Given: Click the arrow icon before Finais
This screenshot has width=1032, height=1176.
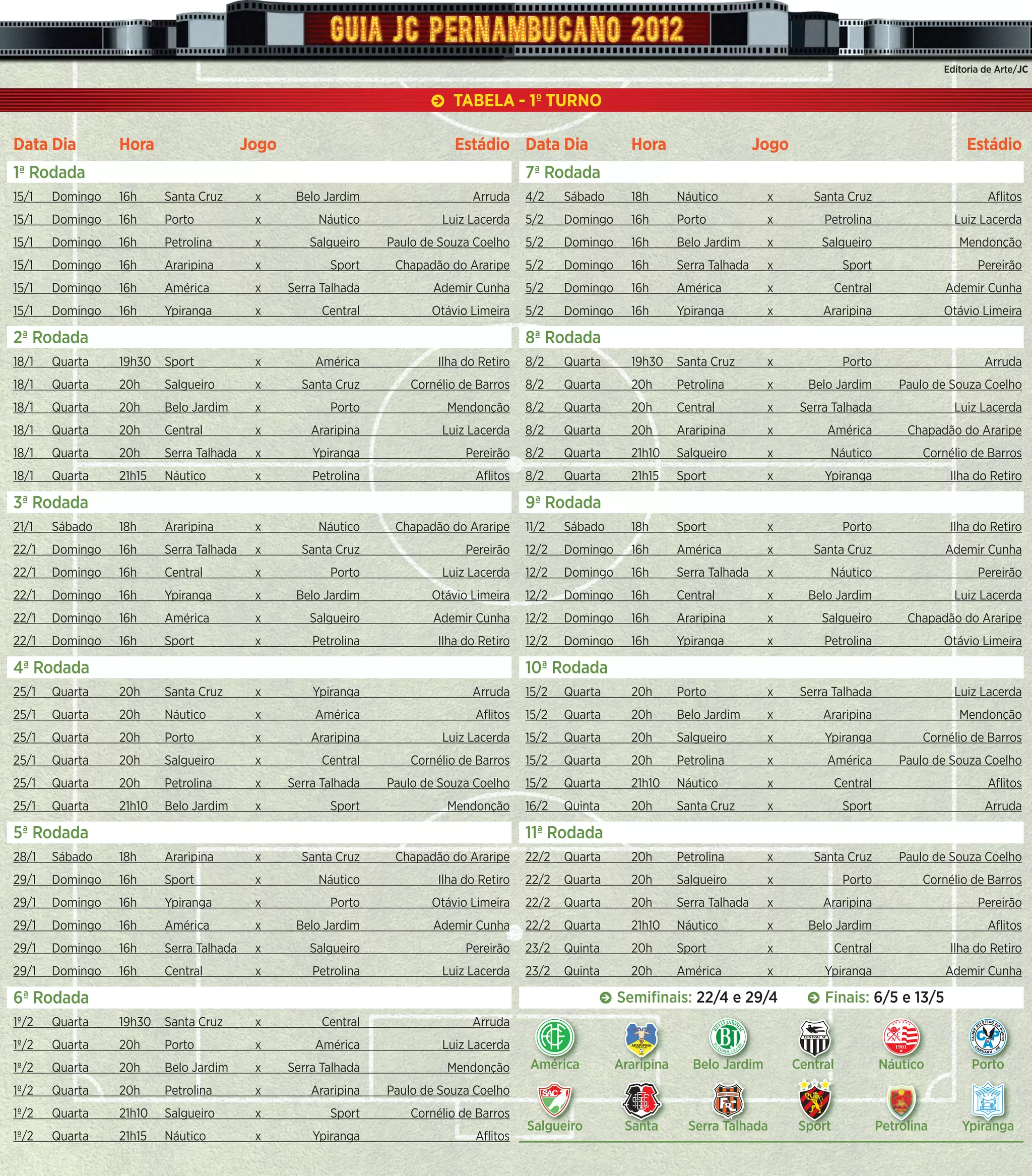Looking at the screenshot, I should pos(813,998).
